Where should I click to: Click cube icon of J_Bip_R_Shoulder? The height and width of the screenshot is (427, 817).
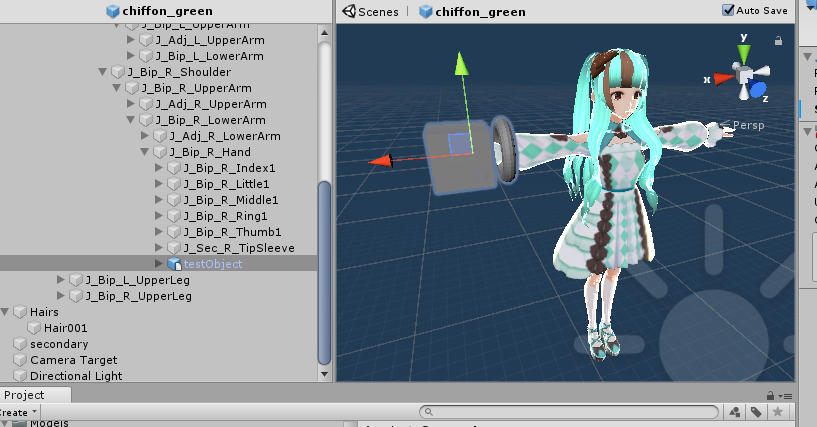tap(118, 72)
